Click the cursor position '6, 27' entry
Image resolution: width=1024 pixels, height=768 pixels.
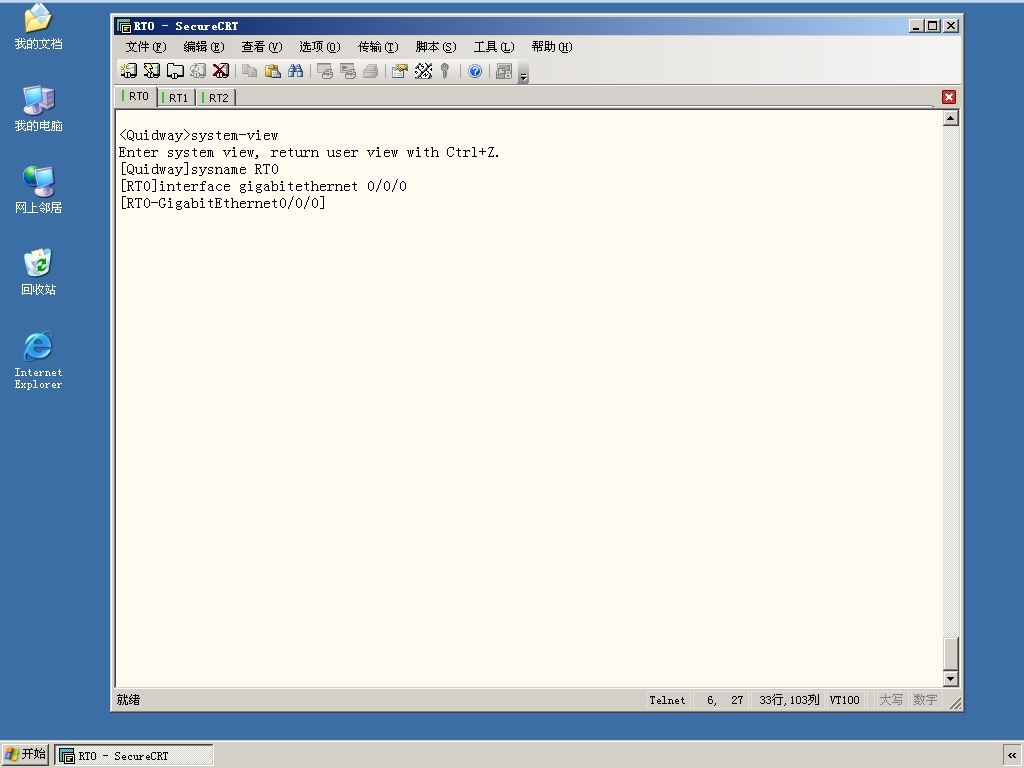pyautogui.click(x=724, y=700)
